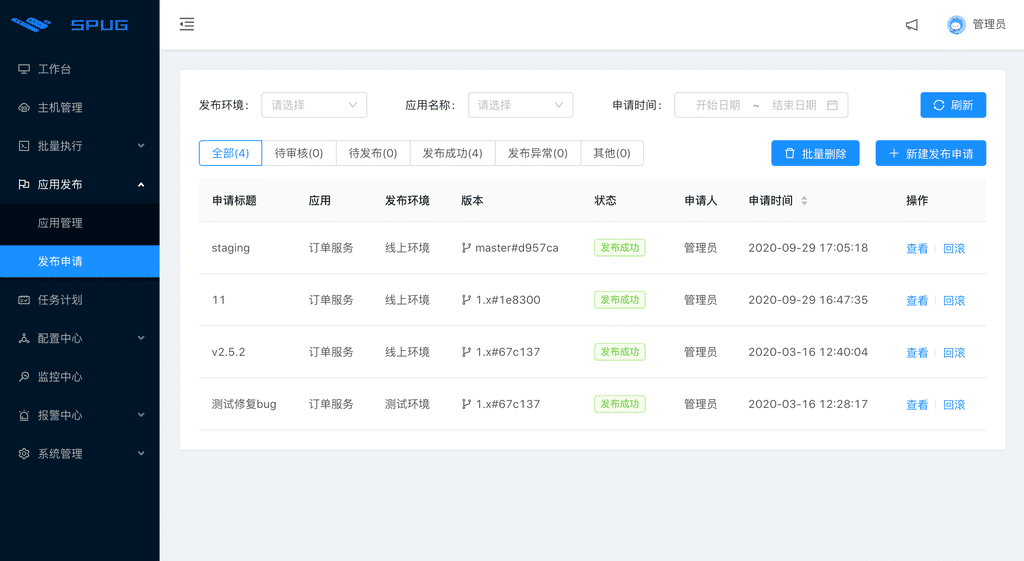1024x561 pixels.
Task: Switch to the 发布成功(4) tab
Action: point(452,153)
